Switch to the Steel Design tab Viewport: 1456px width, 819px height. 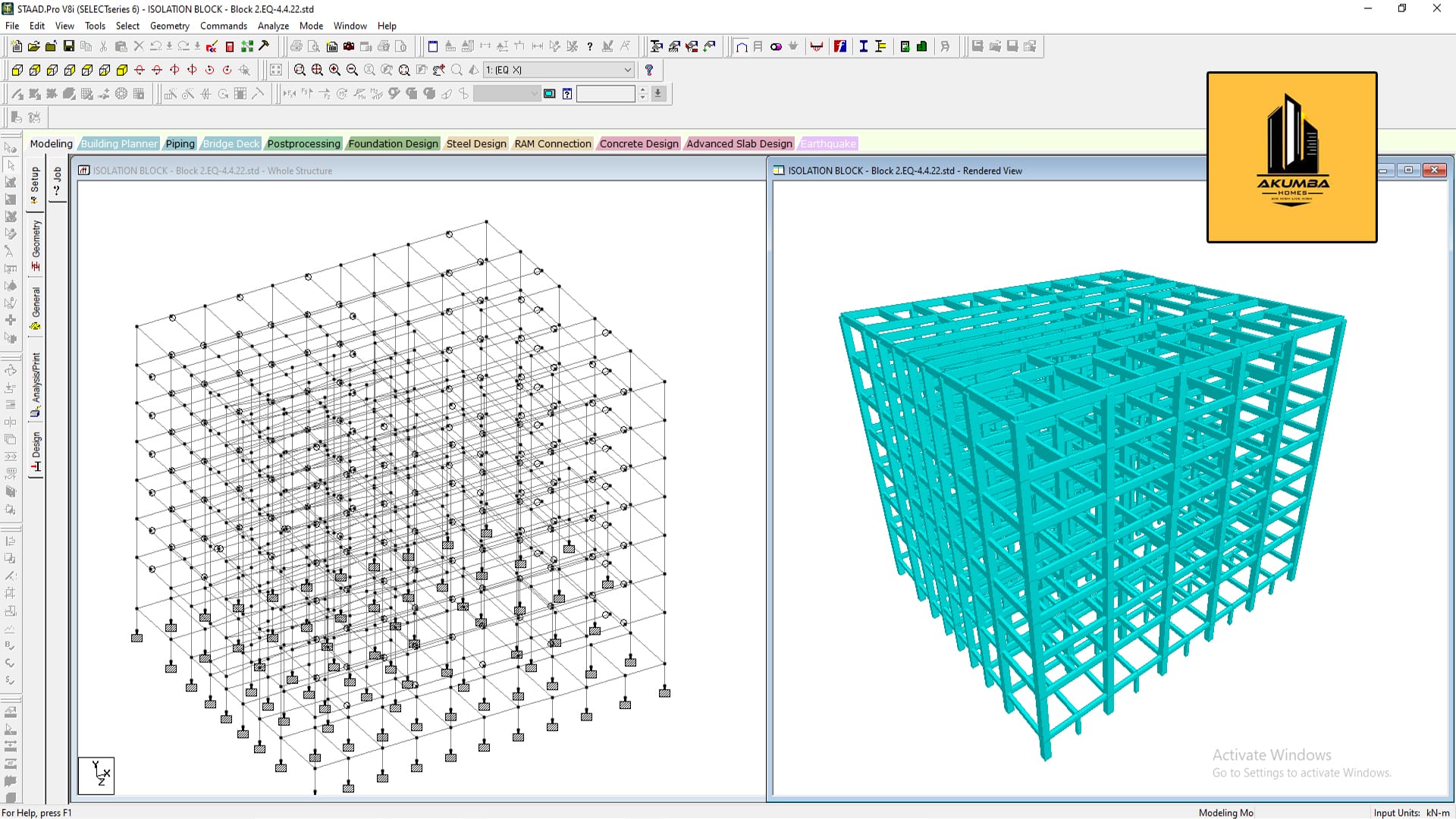coord(476,144)
